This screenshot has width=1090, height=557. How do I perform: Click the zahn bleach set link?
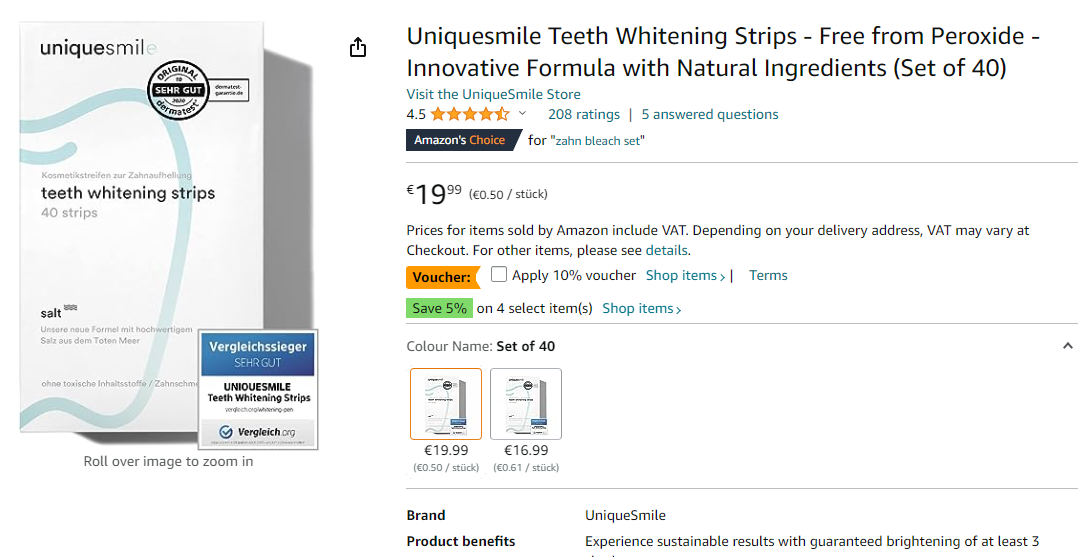[x=597, y=141]
